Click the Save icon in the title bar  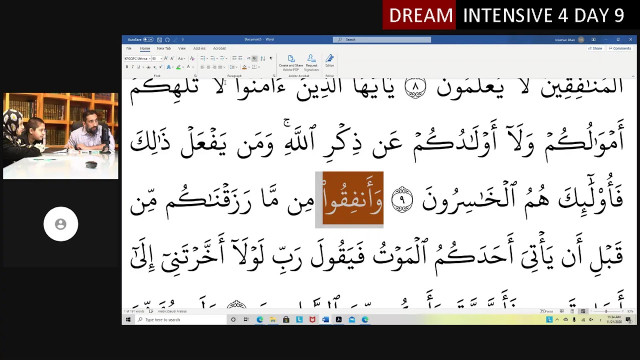(159, 40)
